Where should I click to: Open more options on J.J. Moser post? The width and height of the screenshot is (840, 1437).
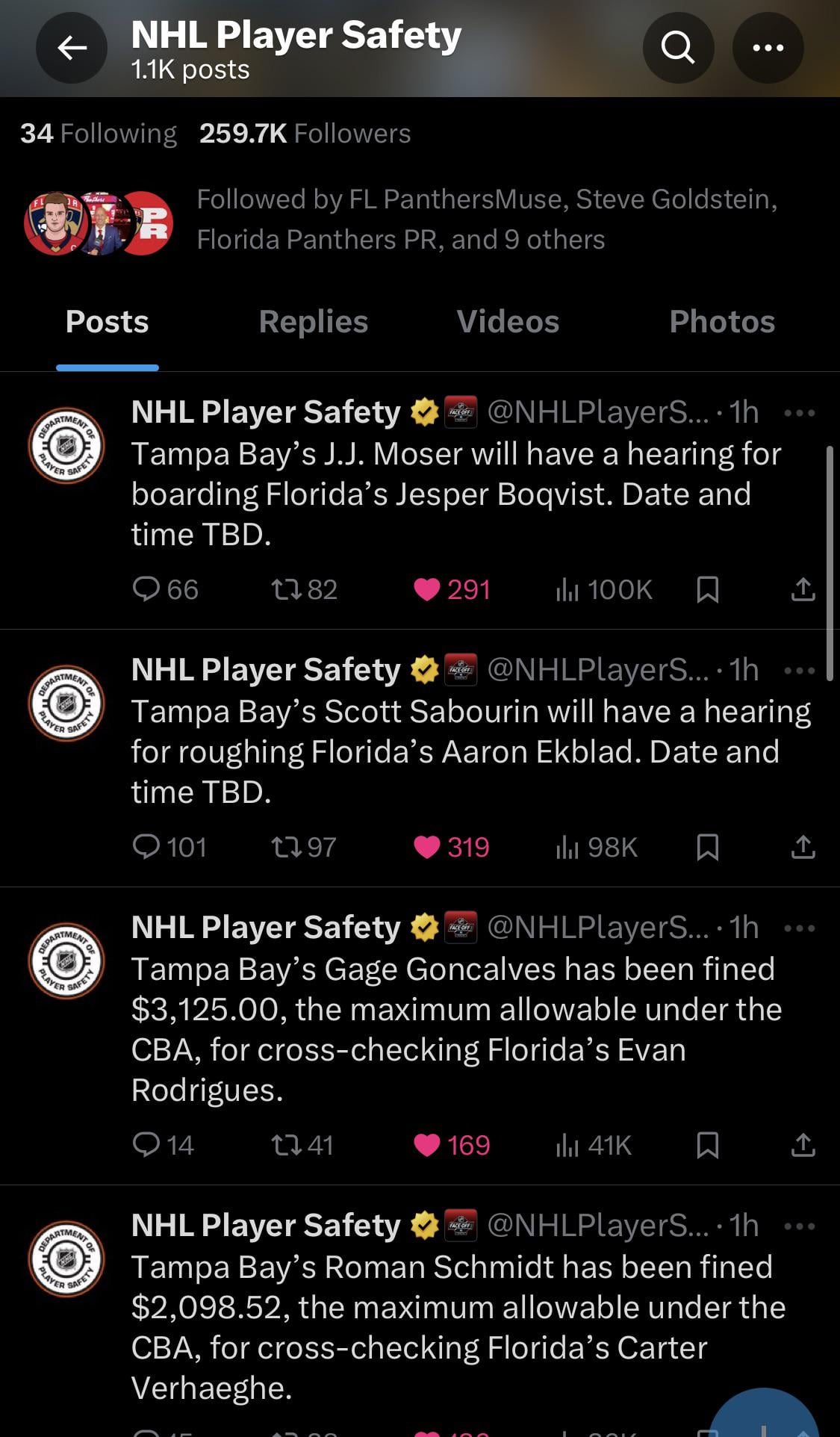pos(800,413)
